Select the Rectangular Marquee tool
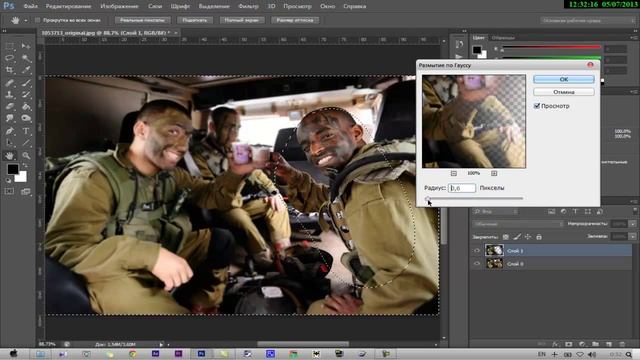 (x=9, y=46)
